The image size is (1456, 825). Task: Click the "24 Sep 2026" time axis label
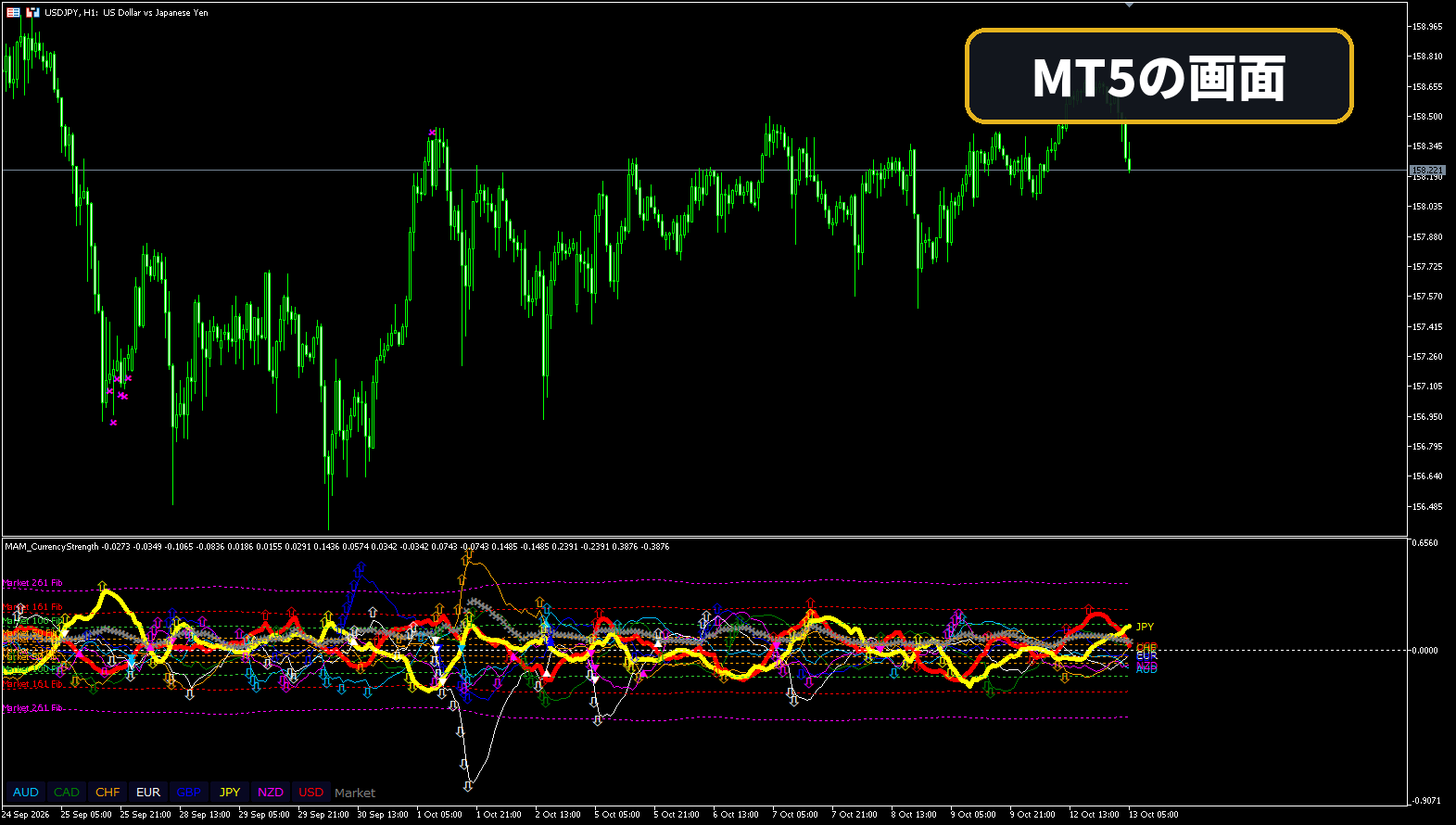26,815
